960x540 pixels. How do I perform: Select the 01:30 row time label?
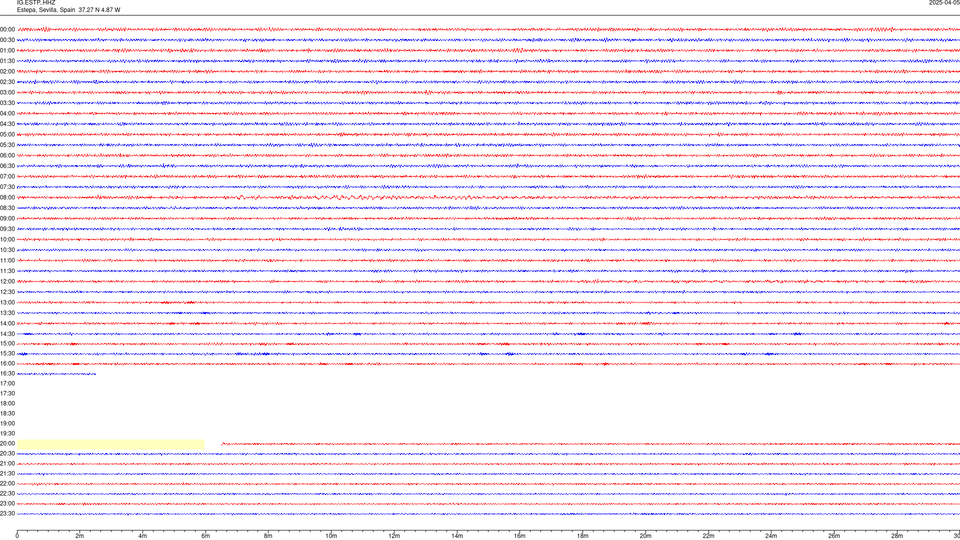point(7,61)
